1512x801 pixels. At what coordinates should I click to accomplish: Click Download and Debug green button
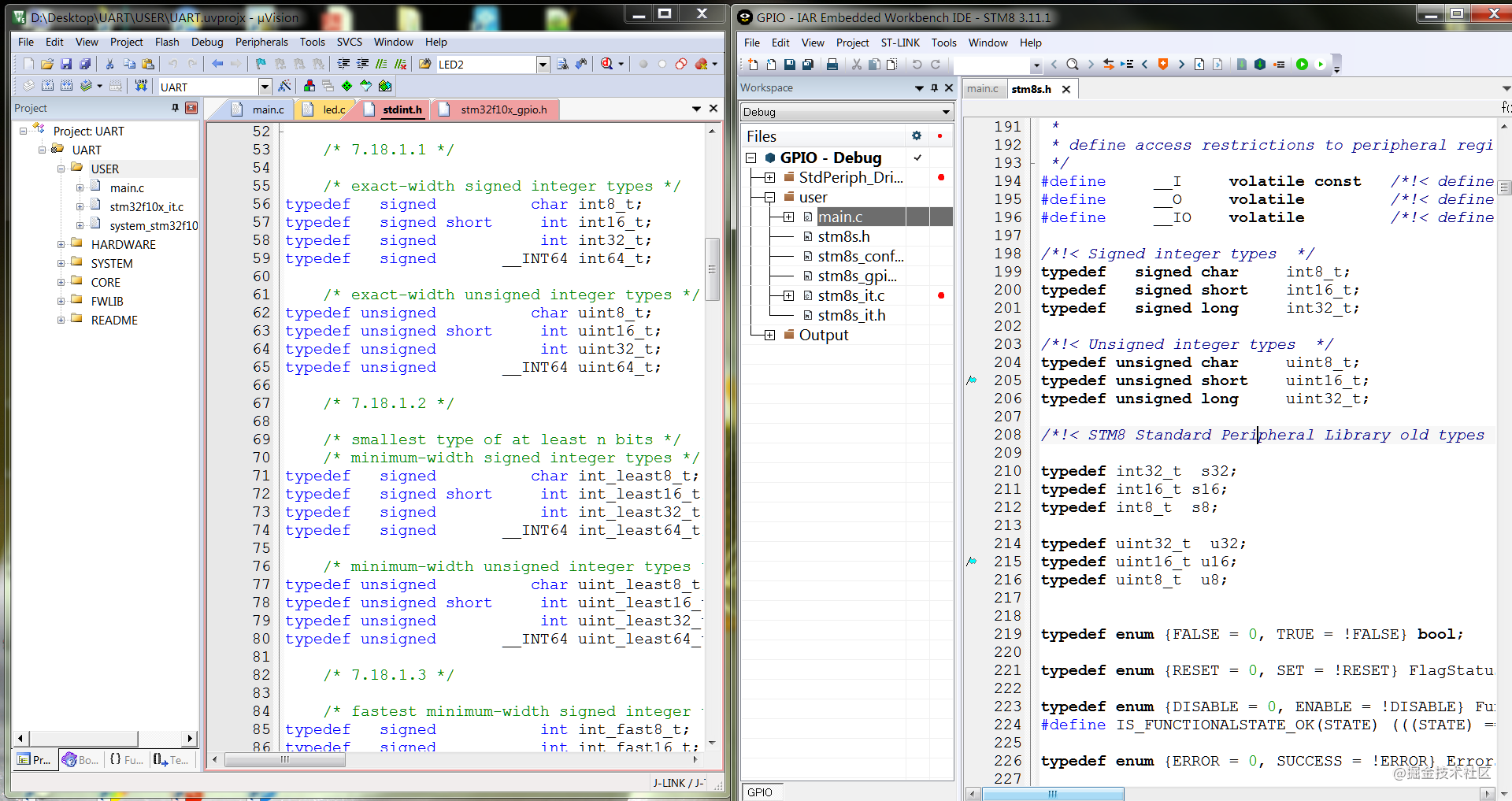(1302, 65)
